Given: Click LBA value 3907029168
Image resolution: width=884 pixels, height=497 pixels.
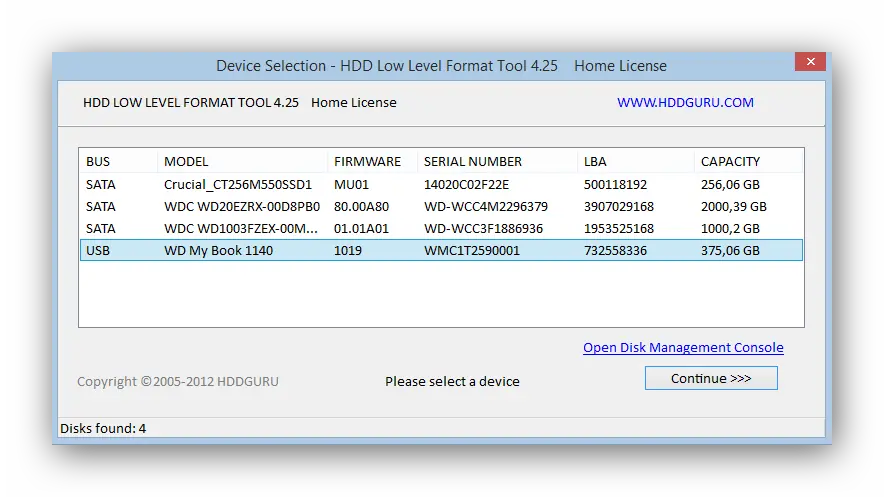Looking at the screenshot, I should [618, 206].
